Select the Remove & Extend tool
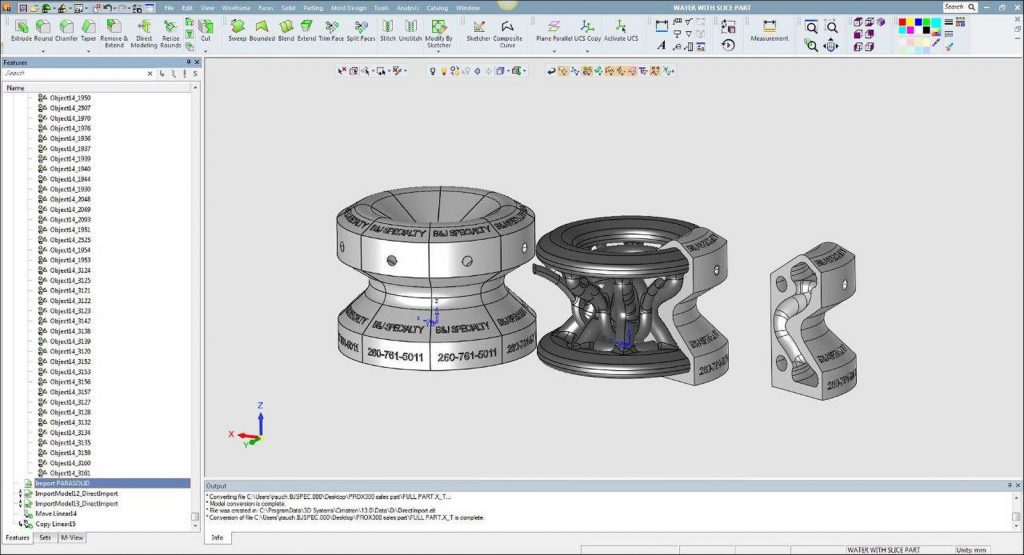This screenshot has height=555, width=1024. 114,33
